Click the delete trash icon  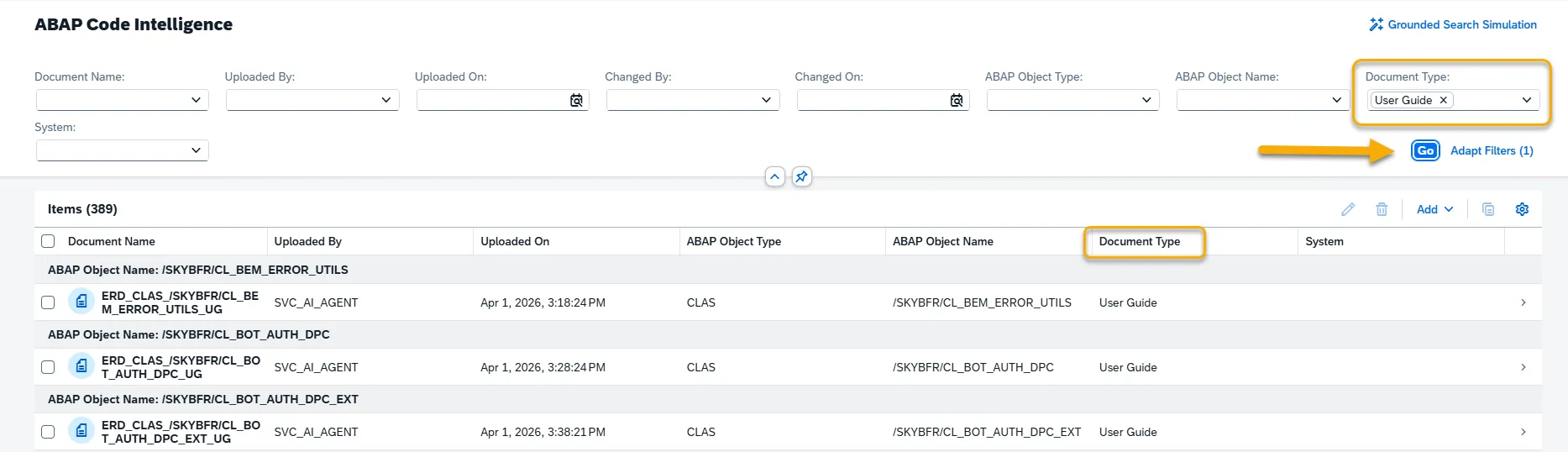click(x=1382, y=209)
